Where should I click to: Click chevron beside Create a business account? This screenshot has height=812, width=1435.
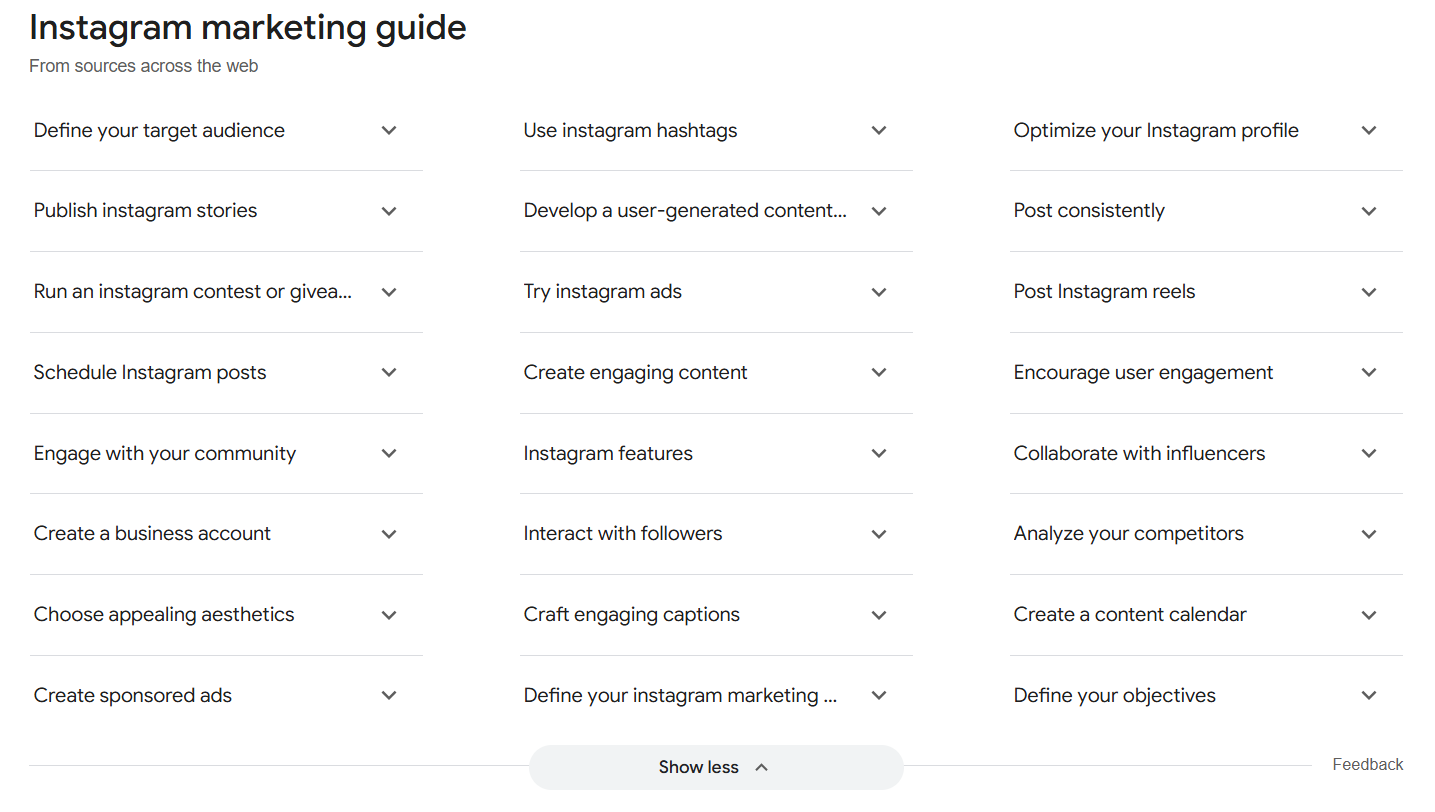tap(389, 534)
